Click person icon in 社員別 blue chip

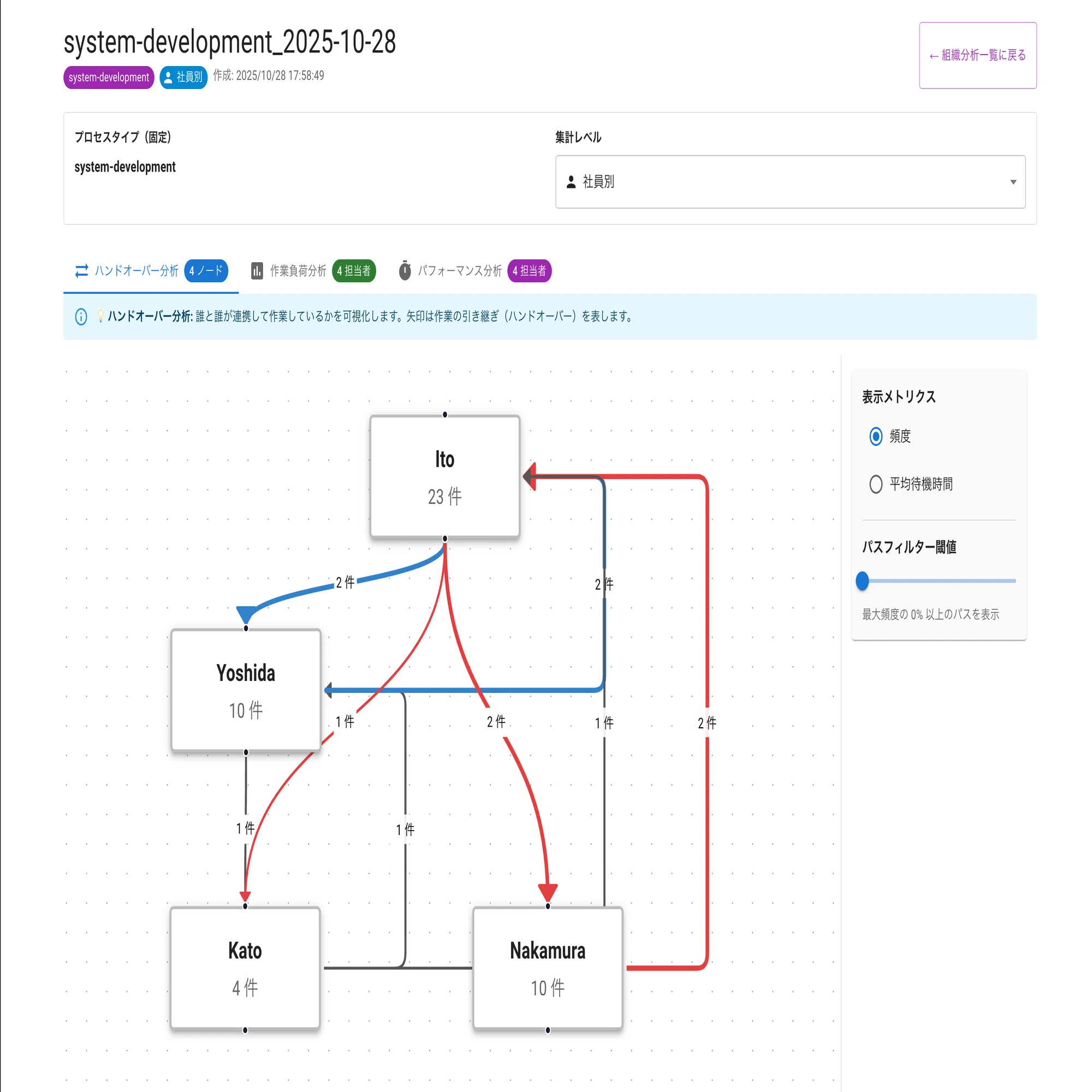168,78
